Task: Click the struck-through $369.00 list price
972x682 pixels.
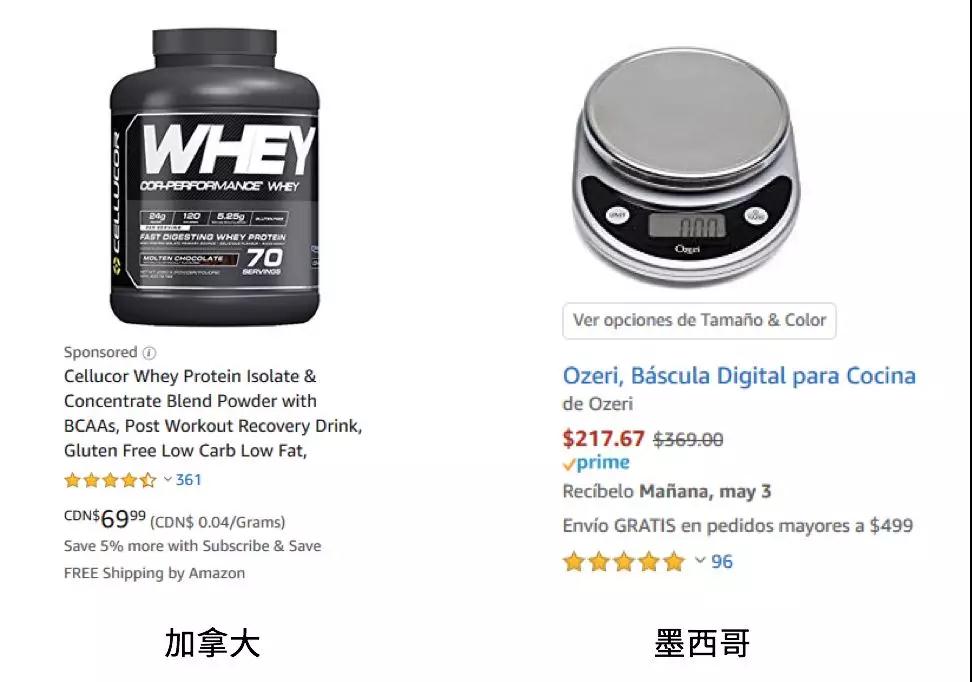Action: point(688,440)
